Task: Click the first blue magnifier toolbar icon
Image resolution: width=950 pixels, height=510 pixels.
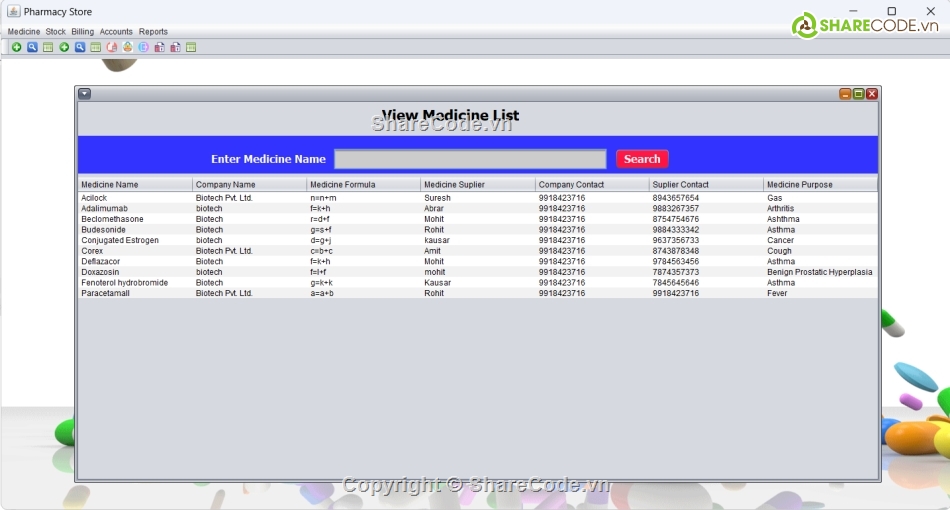Action: click(x=32, y=47)
